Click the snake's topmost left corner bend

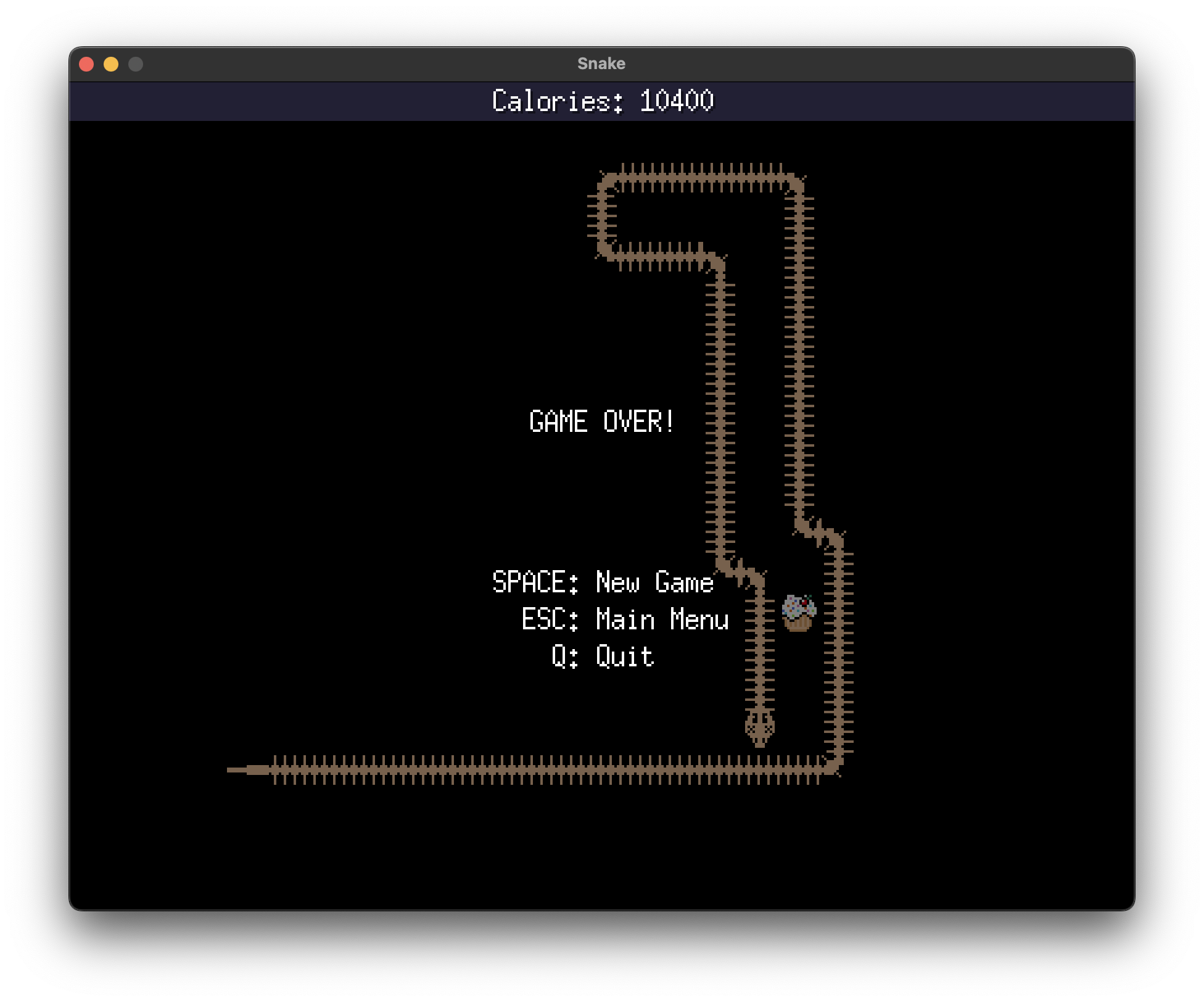click(607, 181)
